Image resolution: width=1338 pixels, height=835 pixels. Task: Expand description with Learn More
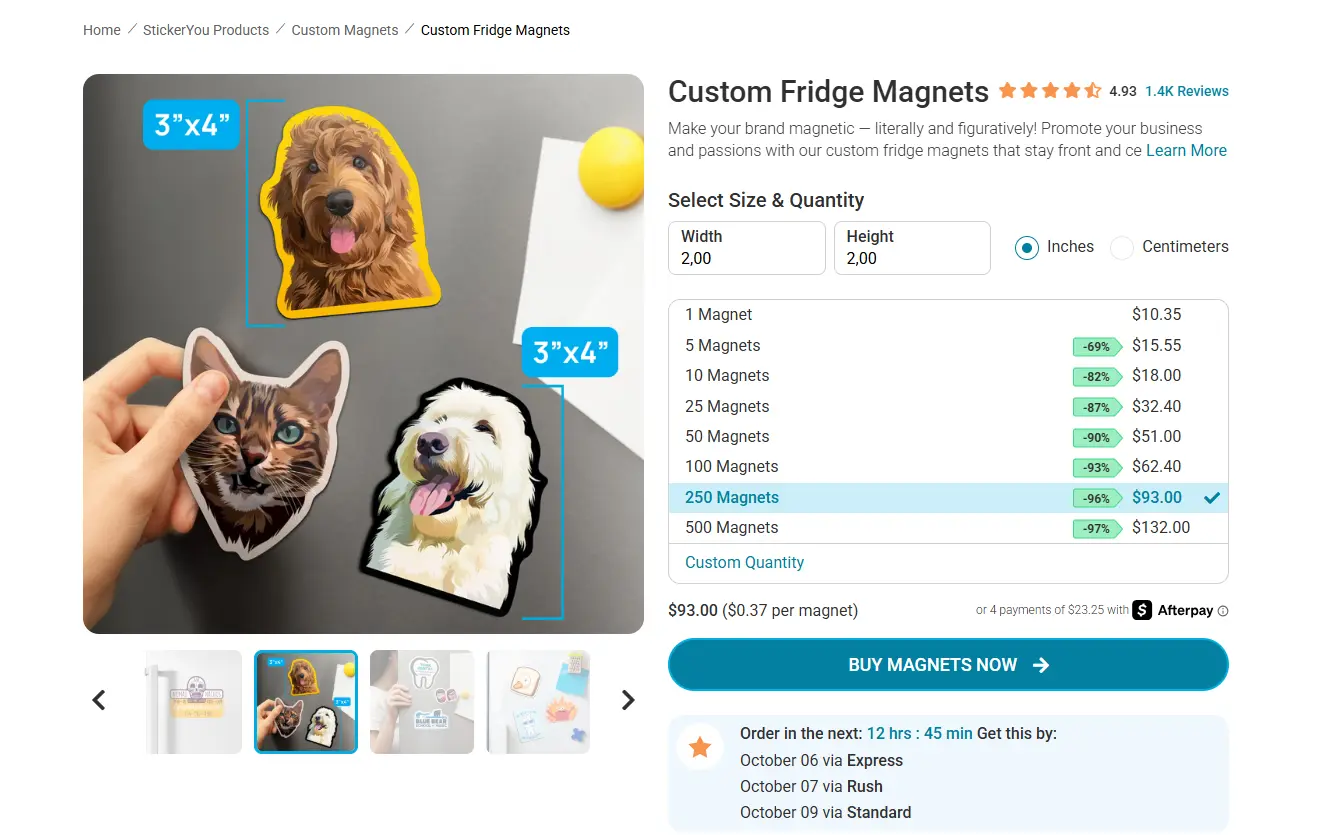coord(1186,151)
